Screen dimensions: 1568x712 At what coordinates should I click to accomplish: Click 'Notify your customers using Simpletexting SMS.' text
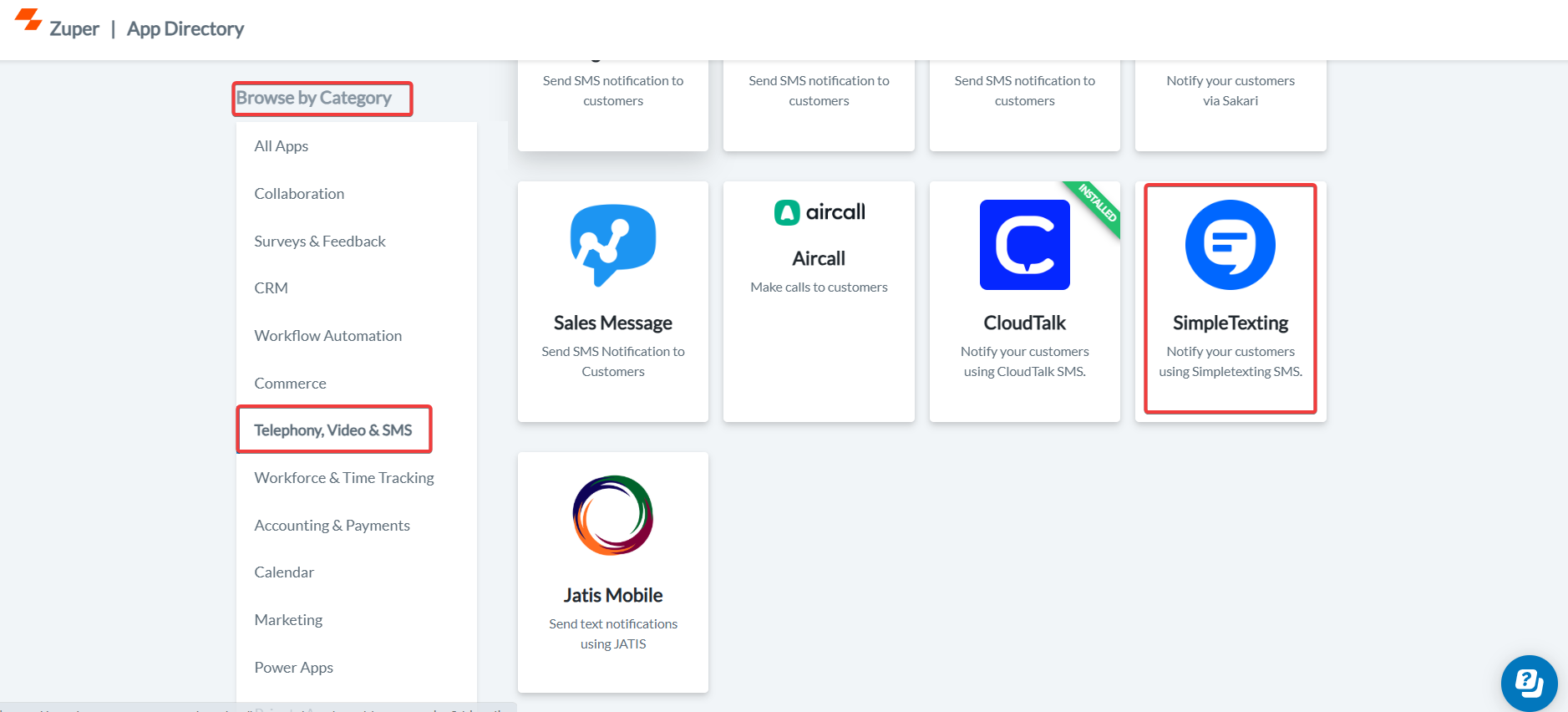click(x=1230, y=362)
